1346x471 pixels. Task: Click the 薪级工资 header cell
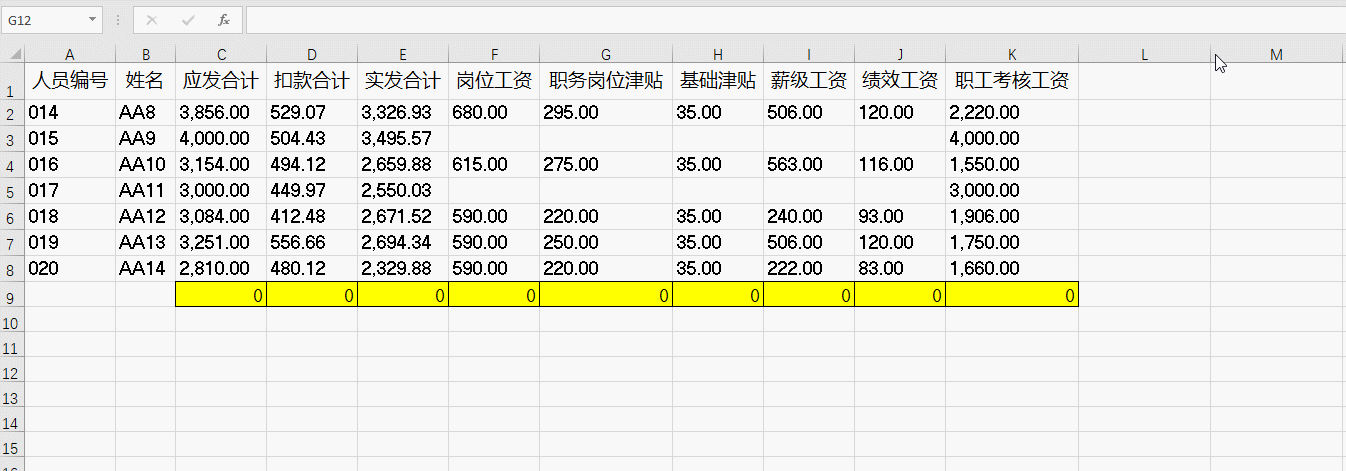809,82
